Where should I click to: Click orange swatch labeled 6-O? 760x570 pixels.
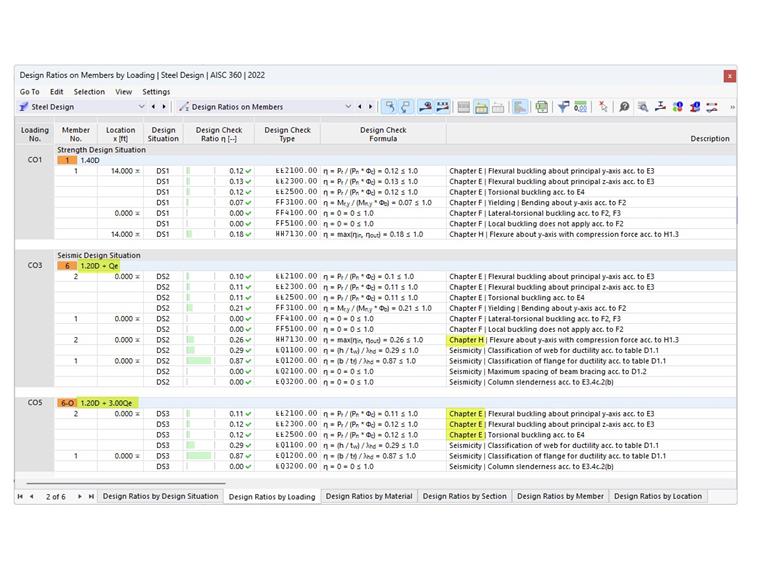pos(67,403)
